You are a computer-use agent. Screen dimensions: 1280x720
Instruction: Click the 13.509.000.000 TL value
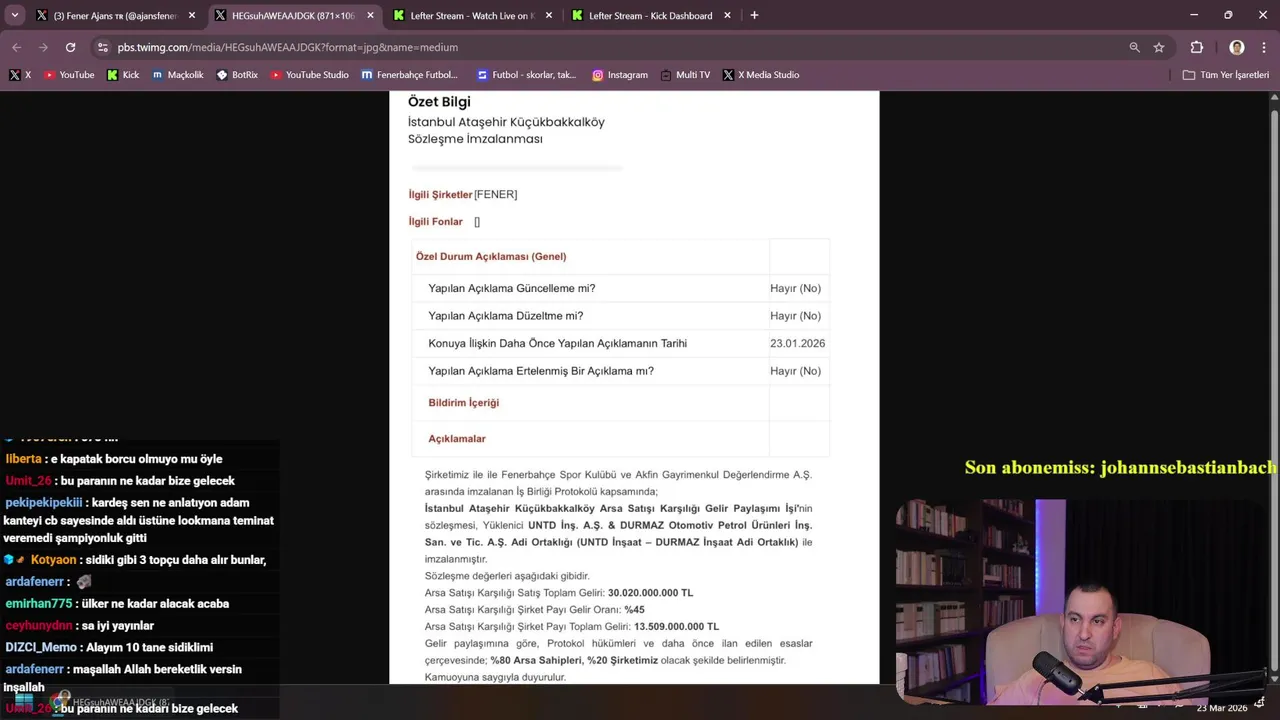[x=676, y=627]
